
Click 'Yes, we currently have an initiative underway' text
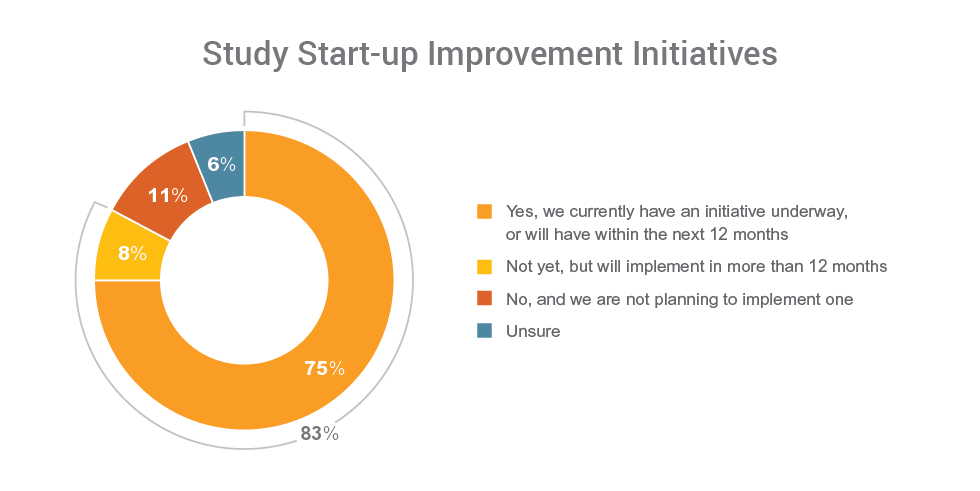point(676,212)
